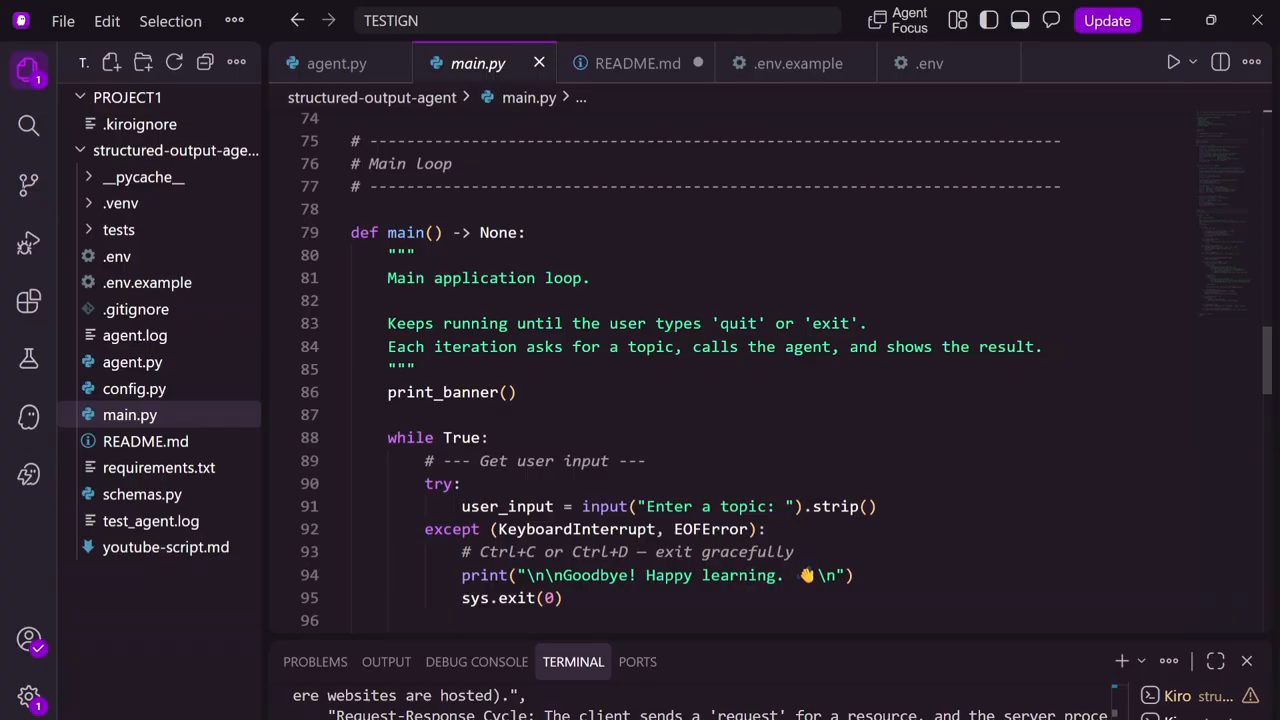Click the editor vertical scrollbar thumb
Screen dimensions: 1280x720
pyautogui.click(x=1266, y=360)
